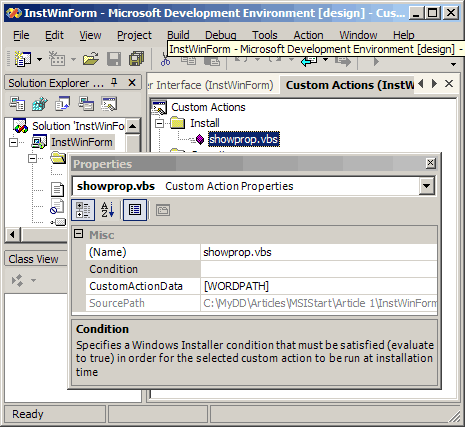
Task: Close the active Custom Actions document tab
Action: [449, 84]
